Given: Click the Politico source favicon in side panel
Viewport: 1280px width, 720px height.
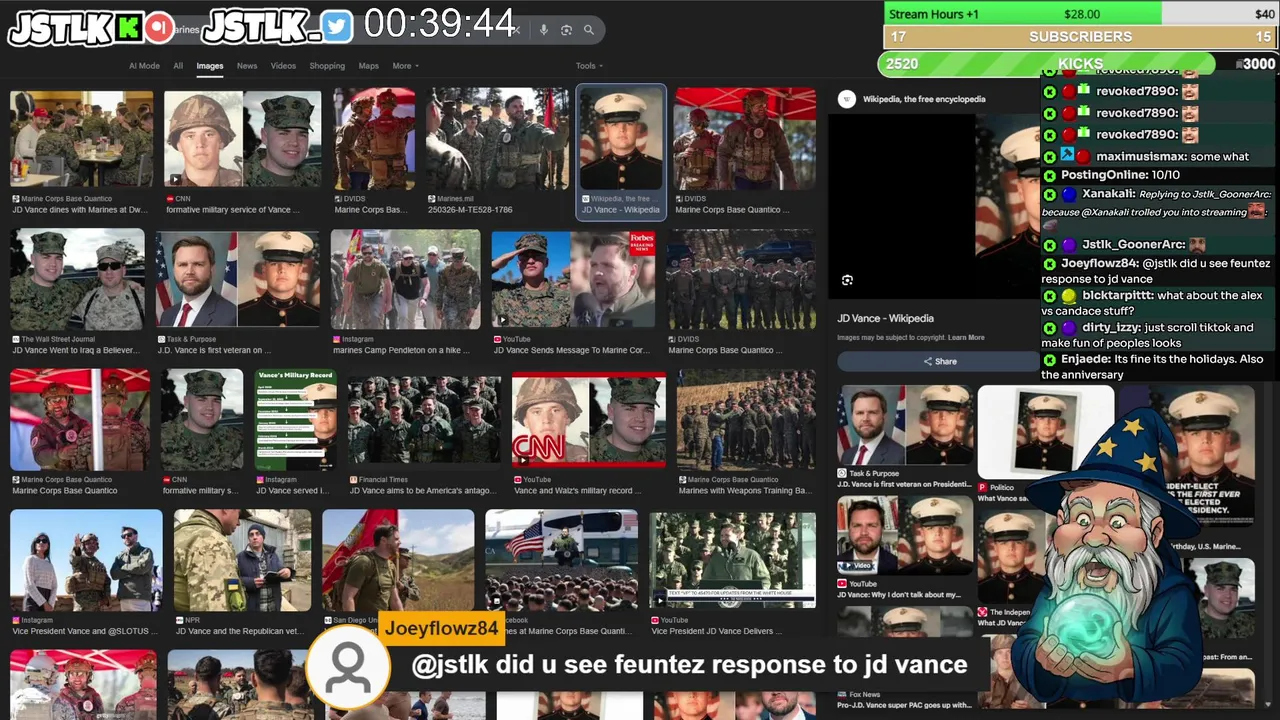Looking at the screenshot, I should [982, 488].
